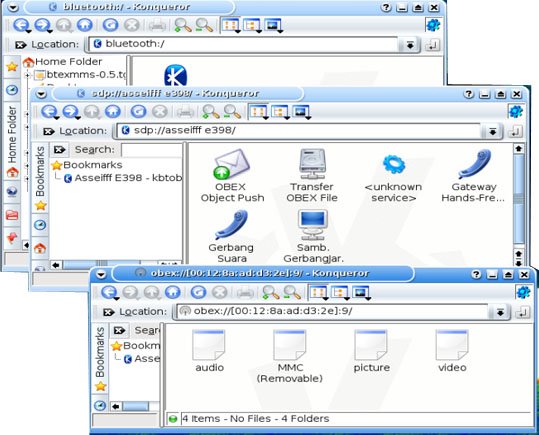The height and width of the screenshot is (435, 539).
Task: Click help button on obex:// title bar
Action: [x=476, y=274]
